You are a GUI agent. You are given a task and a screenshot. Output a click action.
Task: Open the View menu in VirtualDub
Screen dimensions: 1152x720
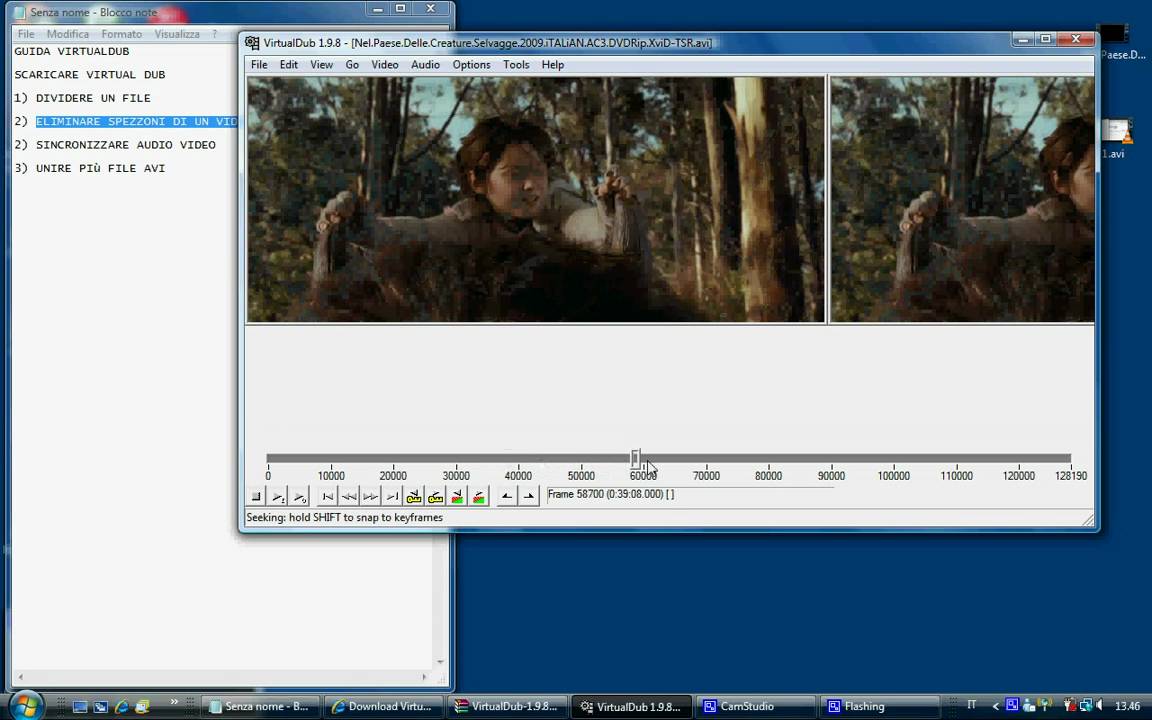pos(321,65)
